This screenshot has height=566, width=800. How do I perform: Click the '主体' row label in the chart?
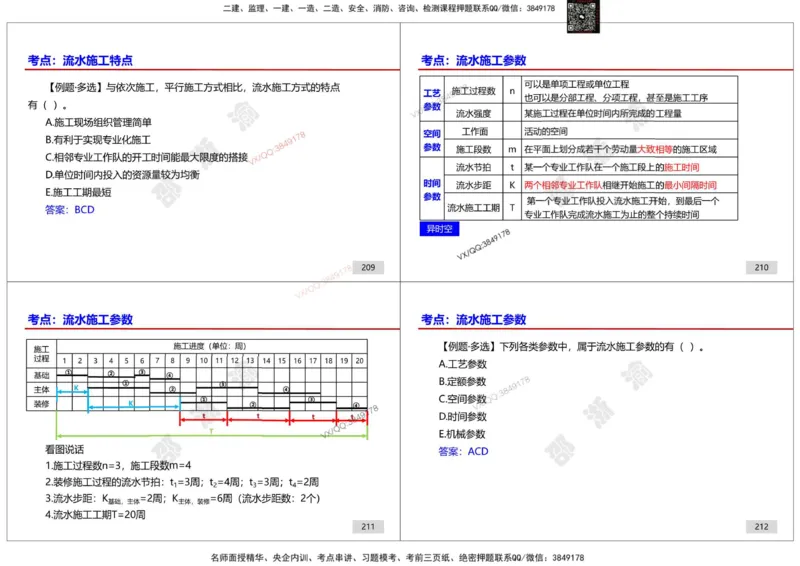[x=41, y=389]
